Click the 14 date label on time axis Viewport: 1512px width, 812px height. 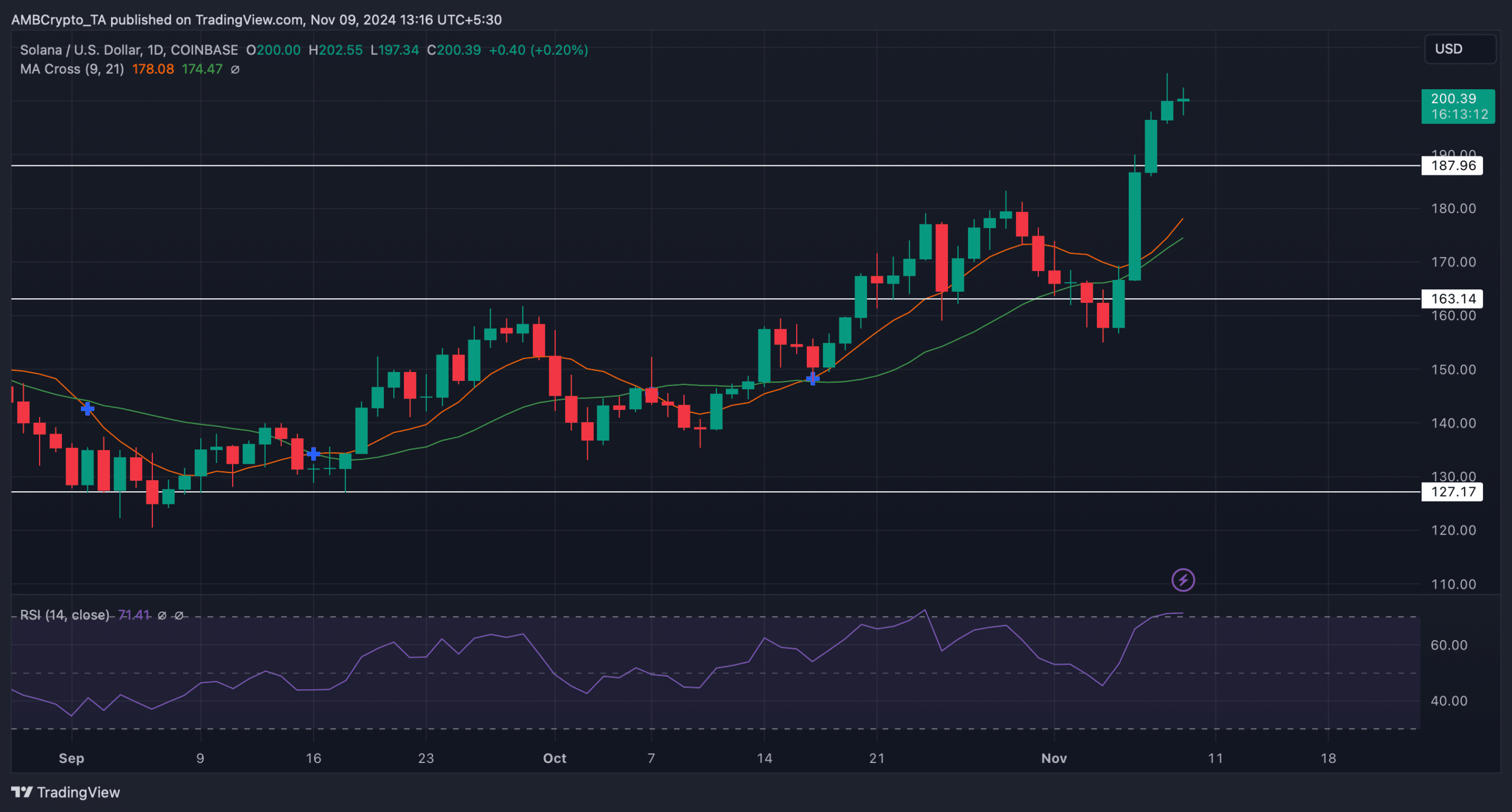(764, 758)
